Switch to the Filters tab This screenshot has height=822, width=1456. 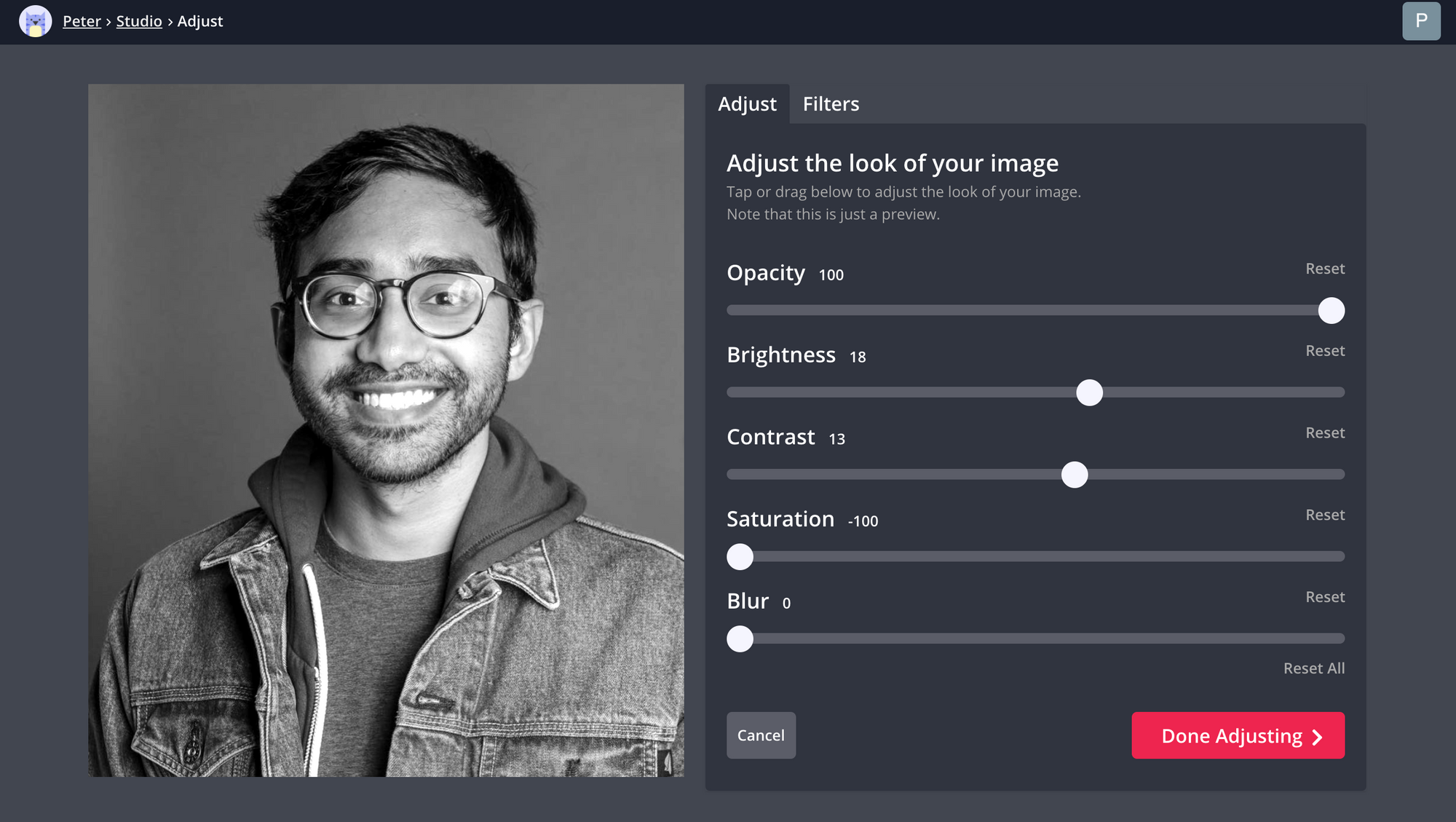click(x=831, y=104)
